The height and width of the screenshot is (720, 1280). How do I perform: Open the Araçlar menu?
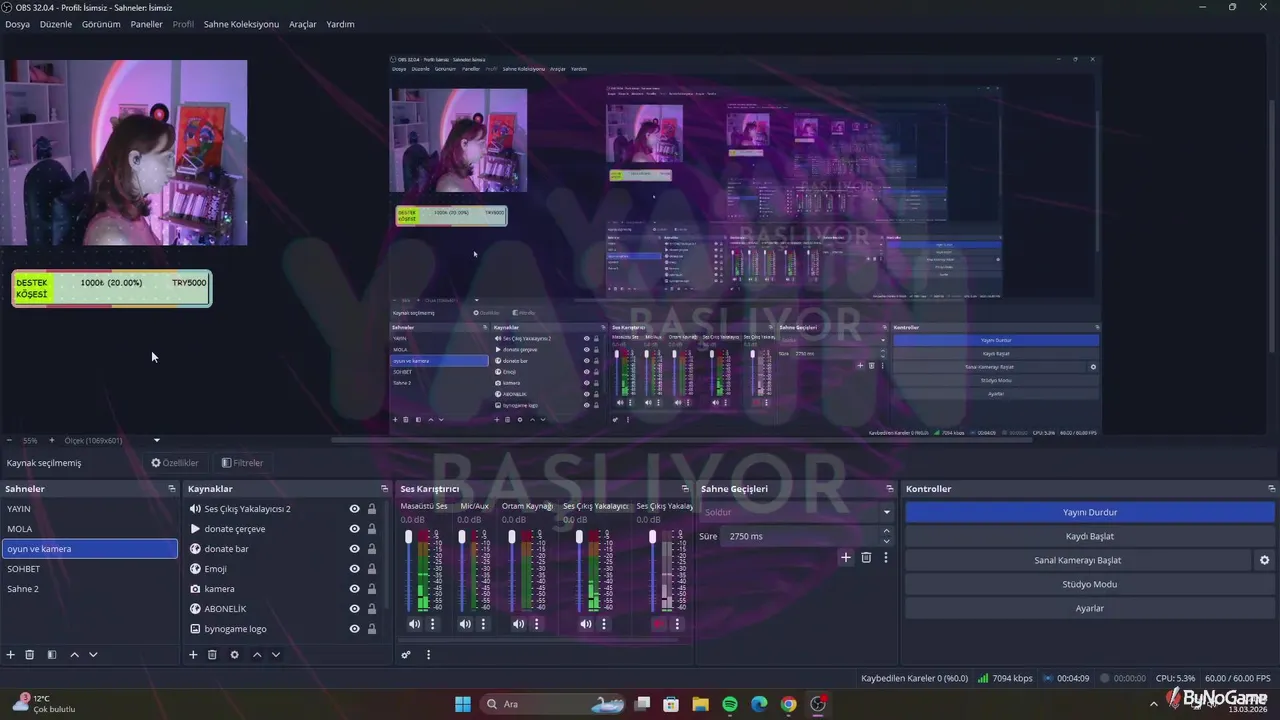[303, 24]
